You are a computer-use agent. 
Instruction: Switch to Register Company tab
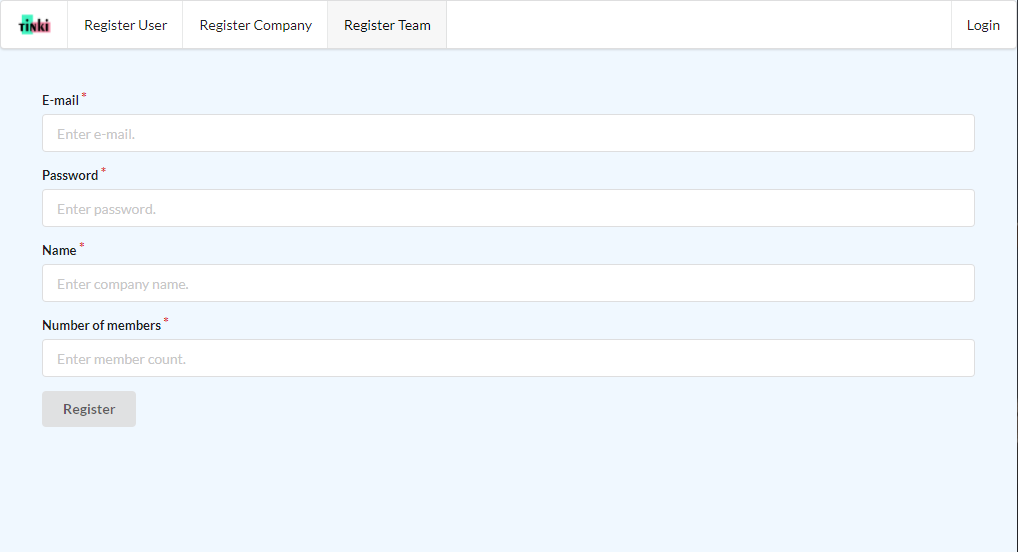coord(255,25)
